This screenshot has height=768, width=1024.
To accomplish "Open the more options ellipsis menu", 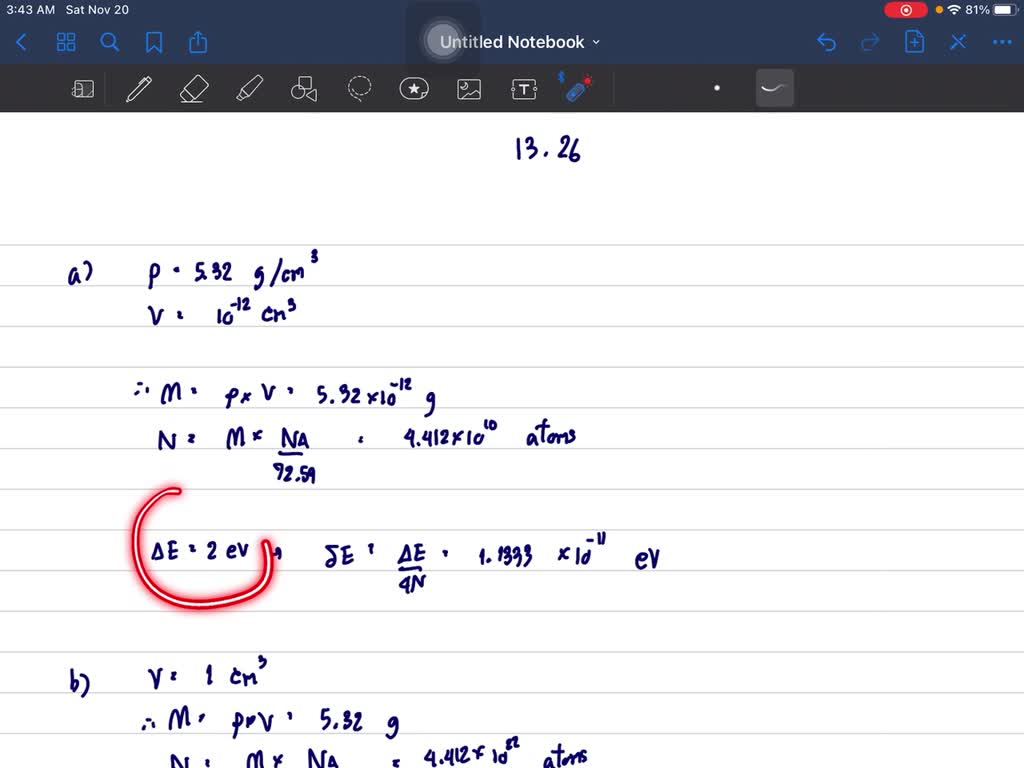I will click(1001, 42).
